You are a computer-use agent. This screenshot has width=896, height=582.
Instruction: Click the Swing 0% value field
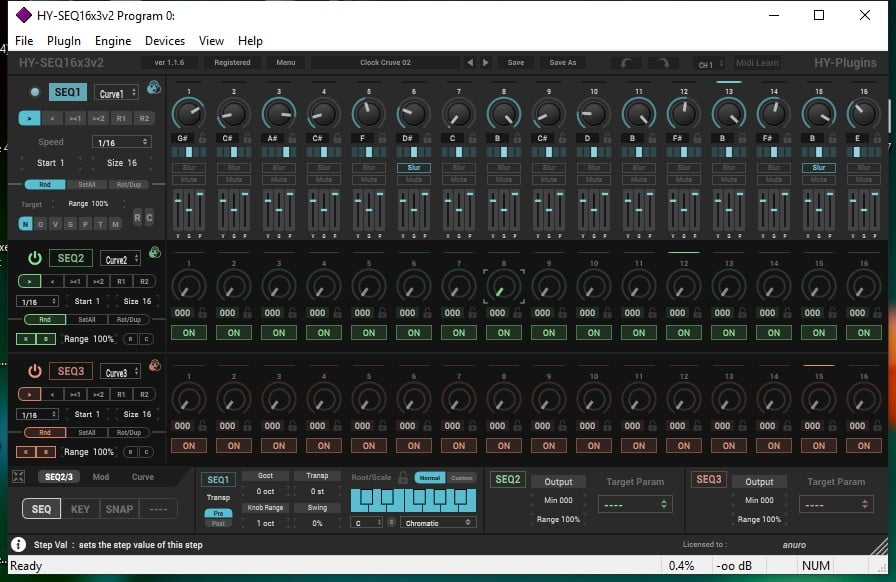point(317,523)
